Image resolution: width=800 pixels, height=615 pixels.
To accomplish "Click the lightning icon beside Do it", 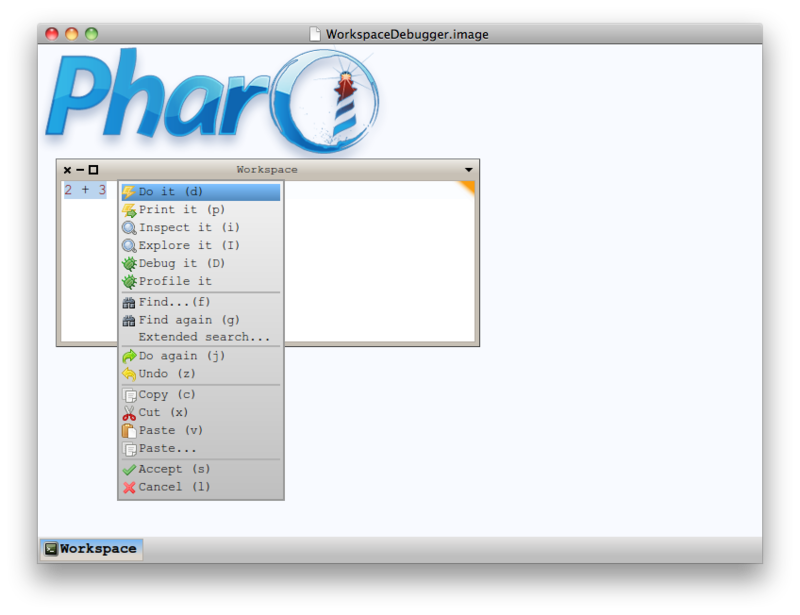I will point(129,192).
